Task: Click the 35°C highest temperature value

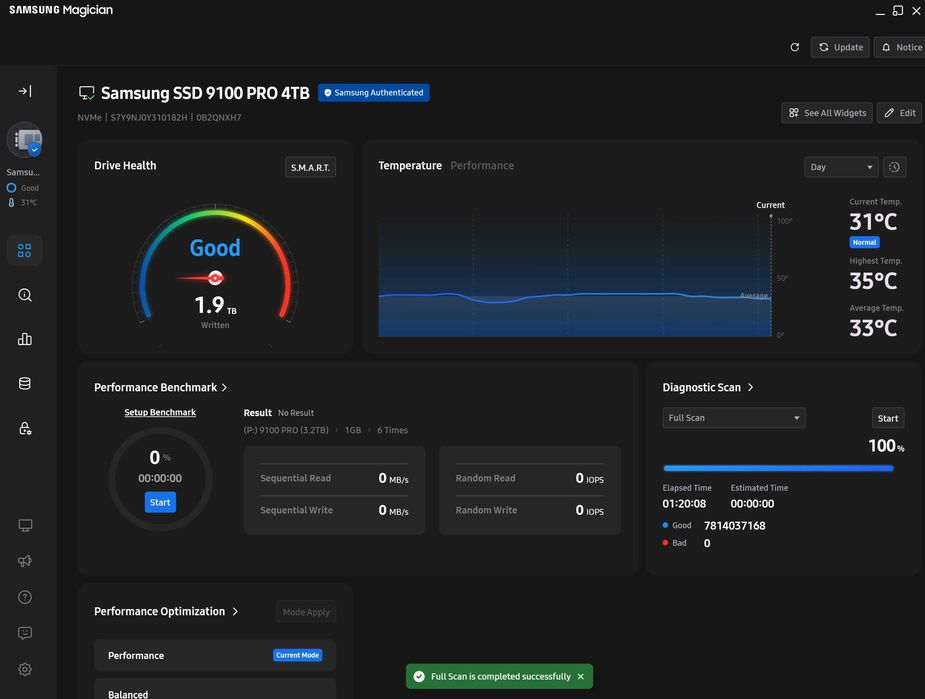Action: (x=873, y=281)
